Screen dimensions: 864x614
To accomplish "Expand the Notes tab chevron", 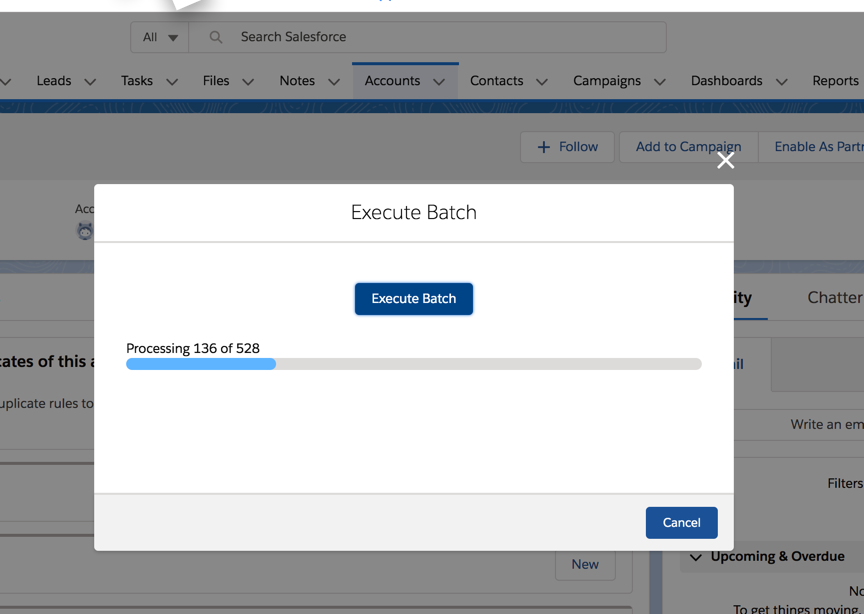I will click(333, 80).
